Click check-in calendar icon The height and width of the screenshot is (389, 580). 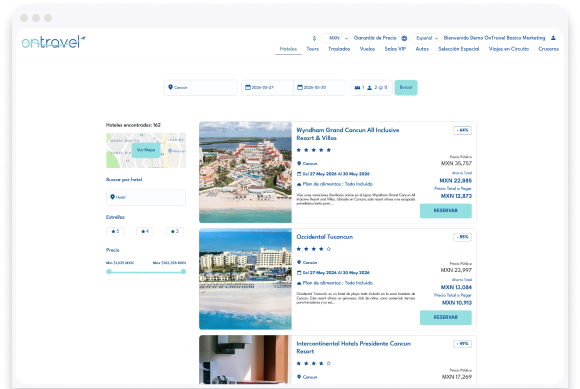(x=248, y=87)
